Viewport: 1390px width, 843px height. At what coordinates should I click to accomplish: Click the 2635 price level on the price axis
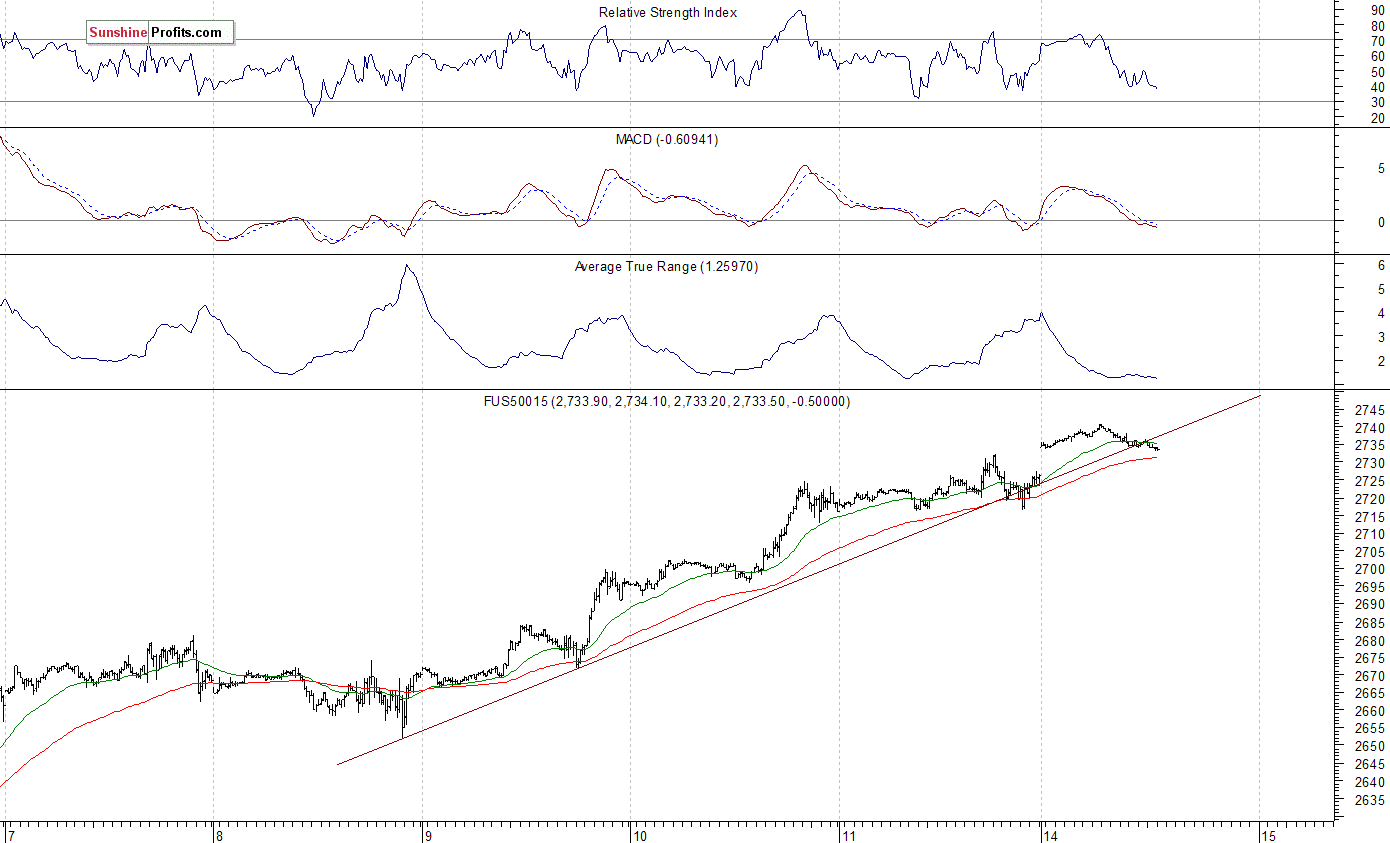pos(1371,801)
